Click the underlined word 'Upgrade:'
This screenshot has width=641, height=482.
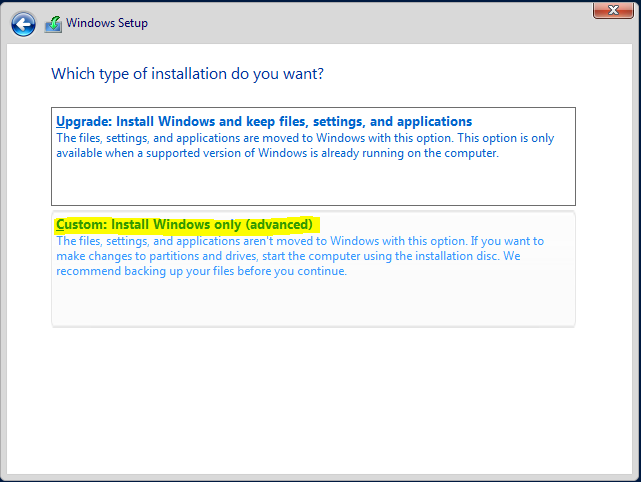point(84,121)
